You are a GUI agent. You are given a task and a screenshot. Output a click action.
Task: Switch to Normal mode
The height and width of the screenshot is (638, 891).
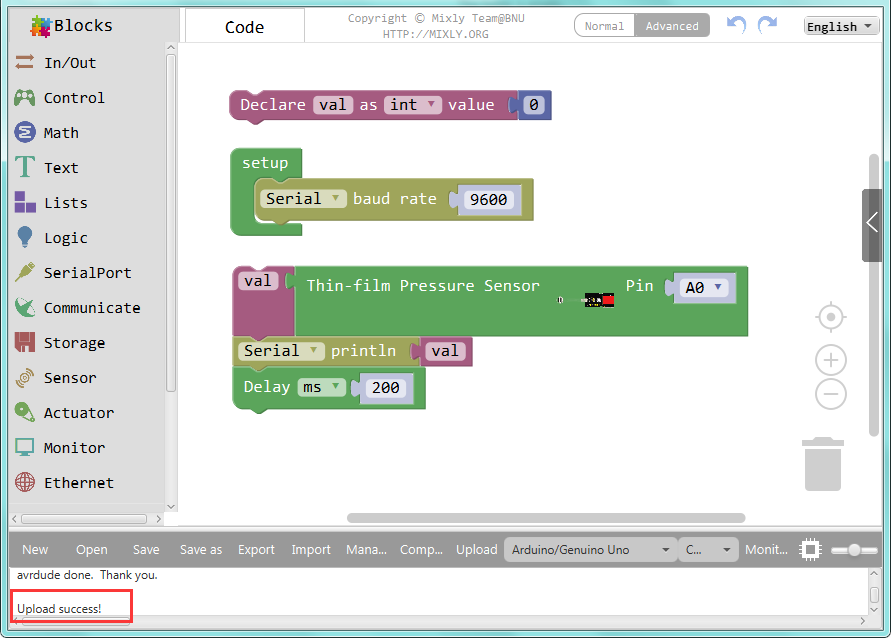pyautogui.click(x=604, y=26)
